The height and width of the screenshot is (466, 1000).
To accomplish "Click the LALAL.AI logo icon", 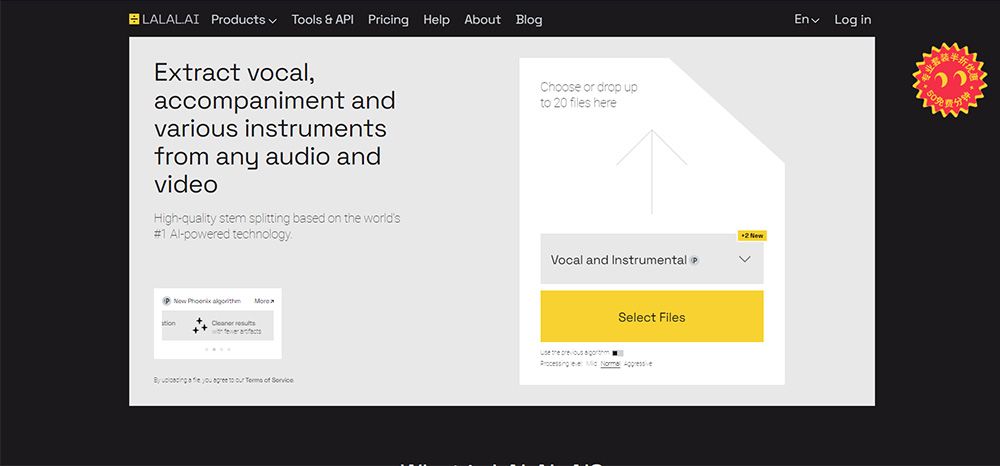I will [135, 19].
